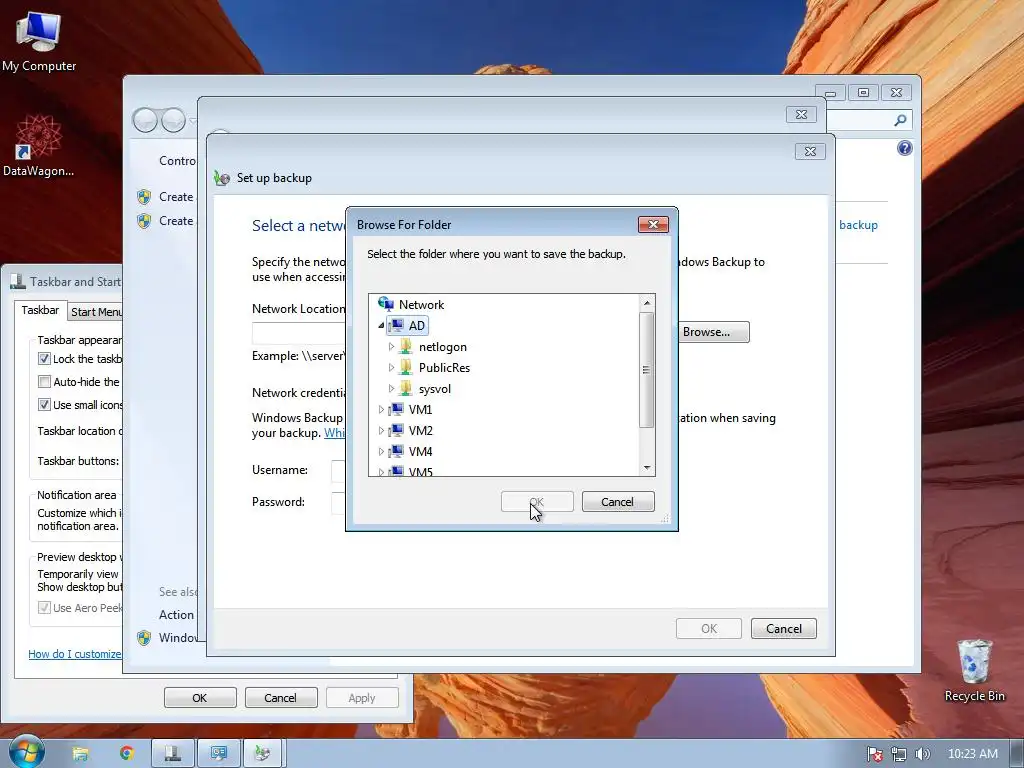The height and width of the screenshot is (768, 1024).
Task: Click the folder tree scrollbar up arrow
Action: tap(647, 303)
